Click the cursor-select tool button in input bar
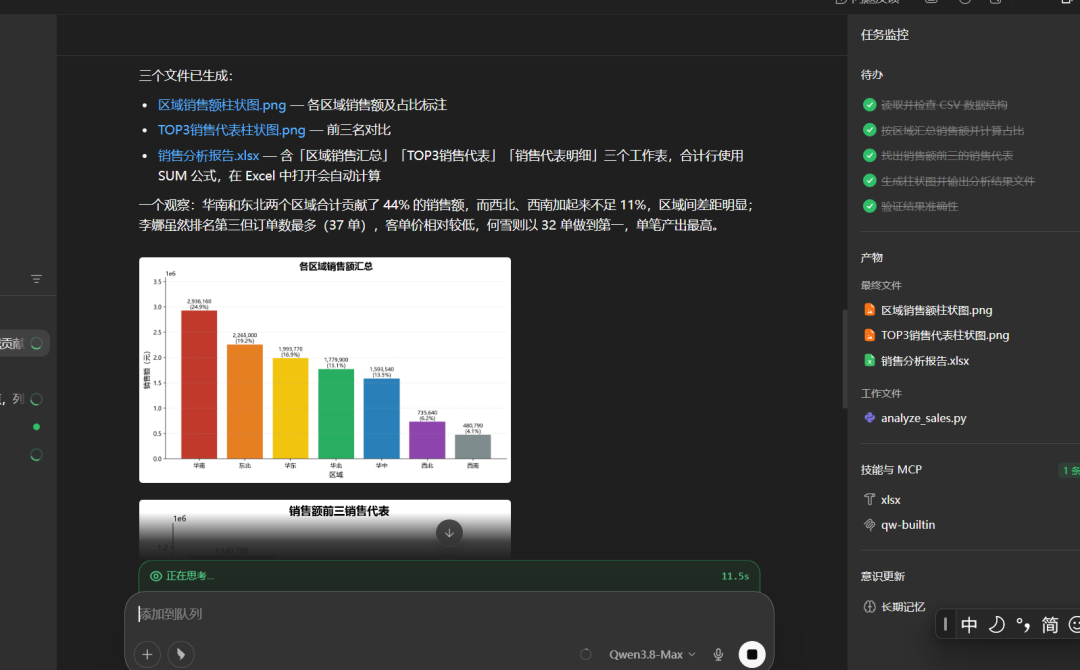Screen dimensions: 1080x670 (181, 654)
